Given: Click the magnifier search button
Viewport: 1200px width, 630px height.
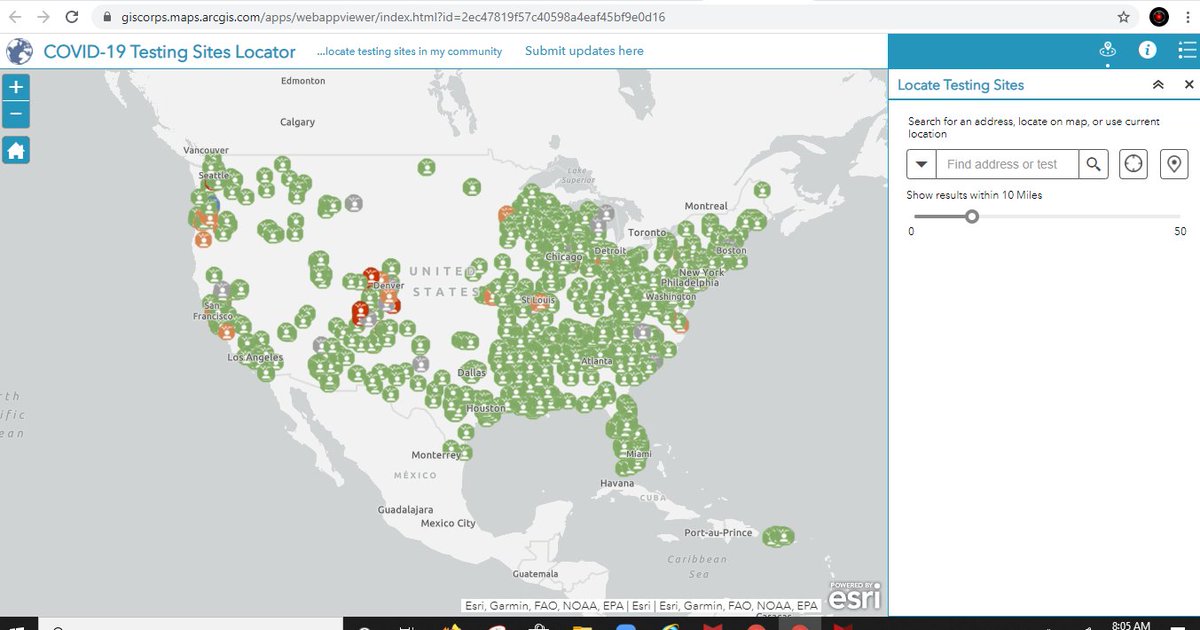Looking at the screenshot, I should pos(1094,164).
